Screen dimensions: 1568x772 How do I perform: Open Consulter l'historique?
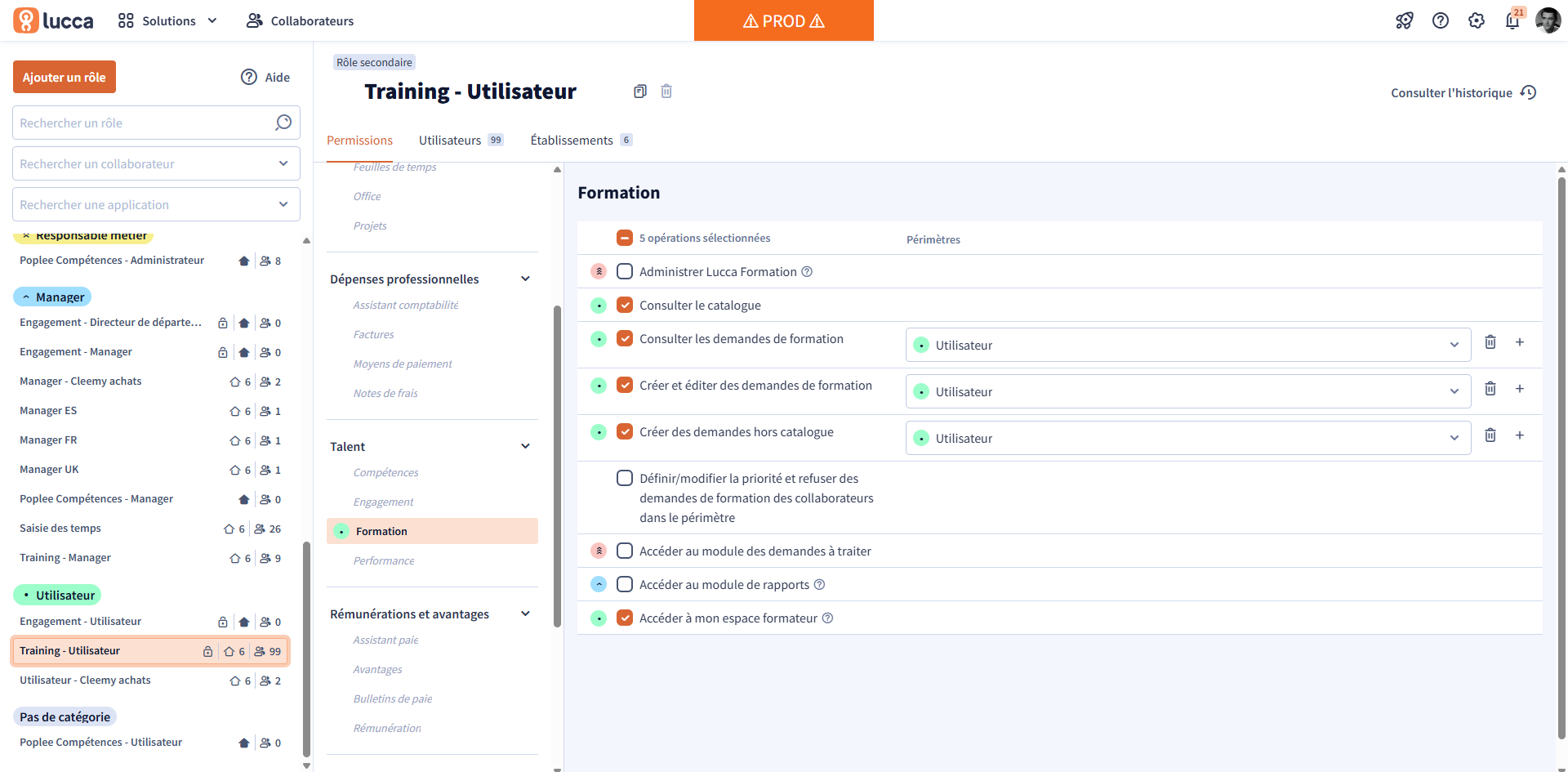[x=1463, y=93]
